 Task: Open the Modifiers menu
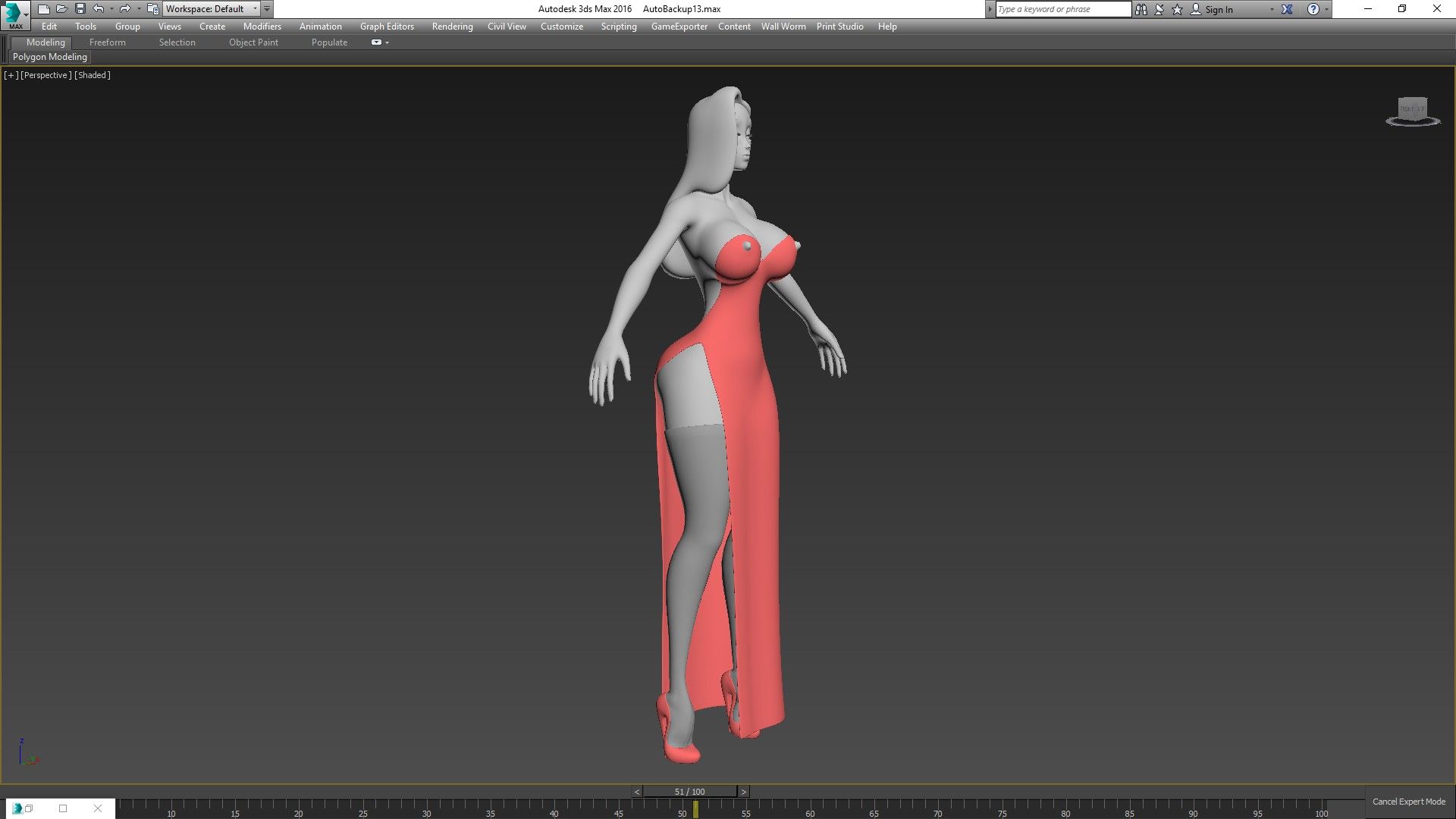pos(262,27)
